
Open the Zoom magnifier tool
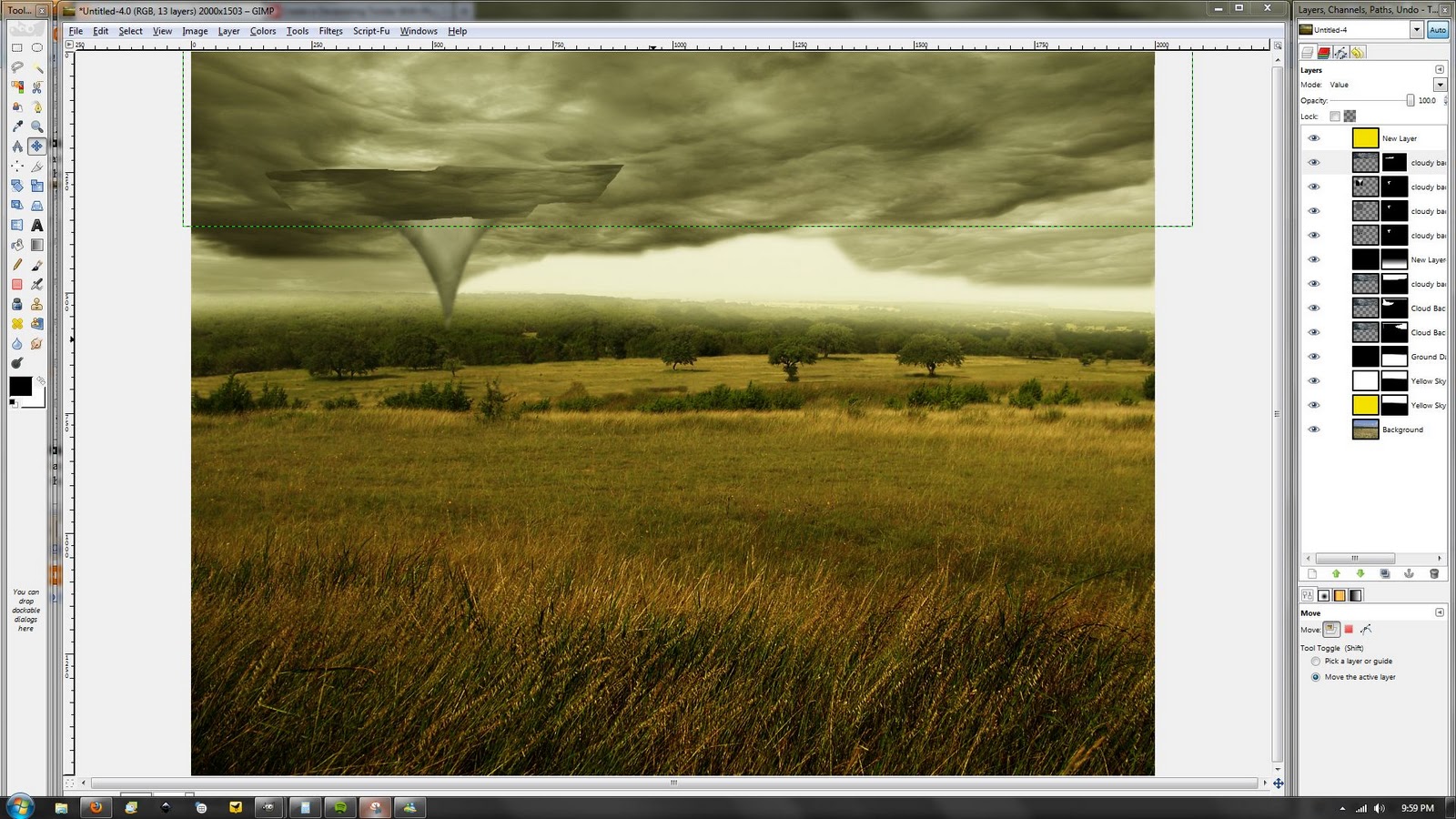pyautogui.click(x=37, y=126)
